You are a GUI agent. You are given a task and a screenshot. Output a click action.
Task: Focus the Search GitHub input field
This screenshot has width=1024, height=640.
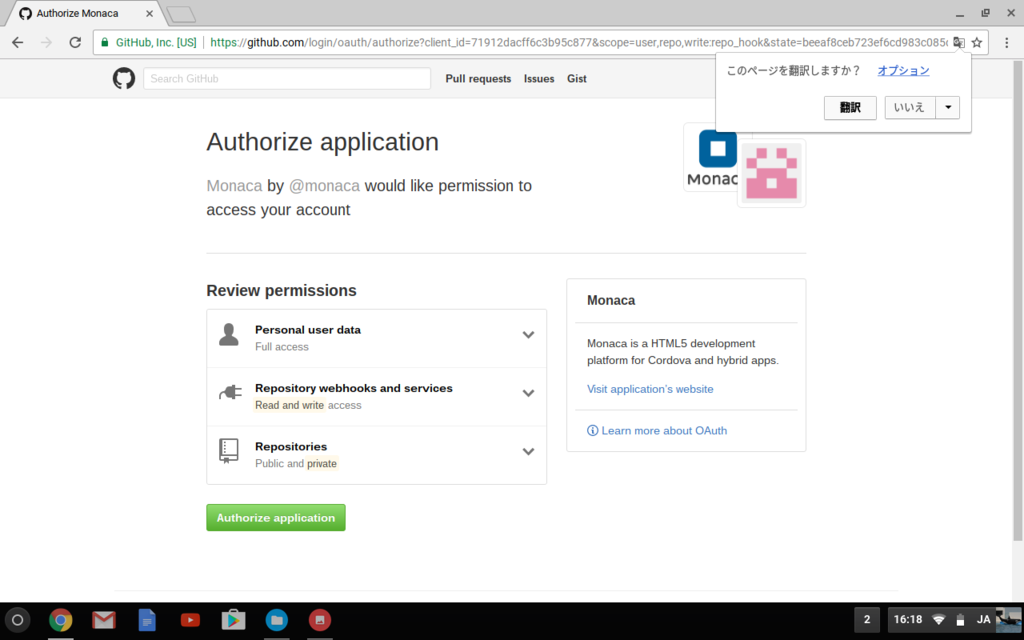point(287,78)
